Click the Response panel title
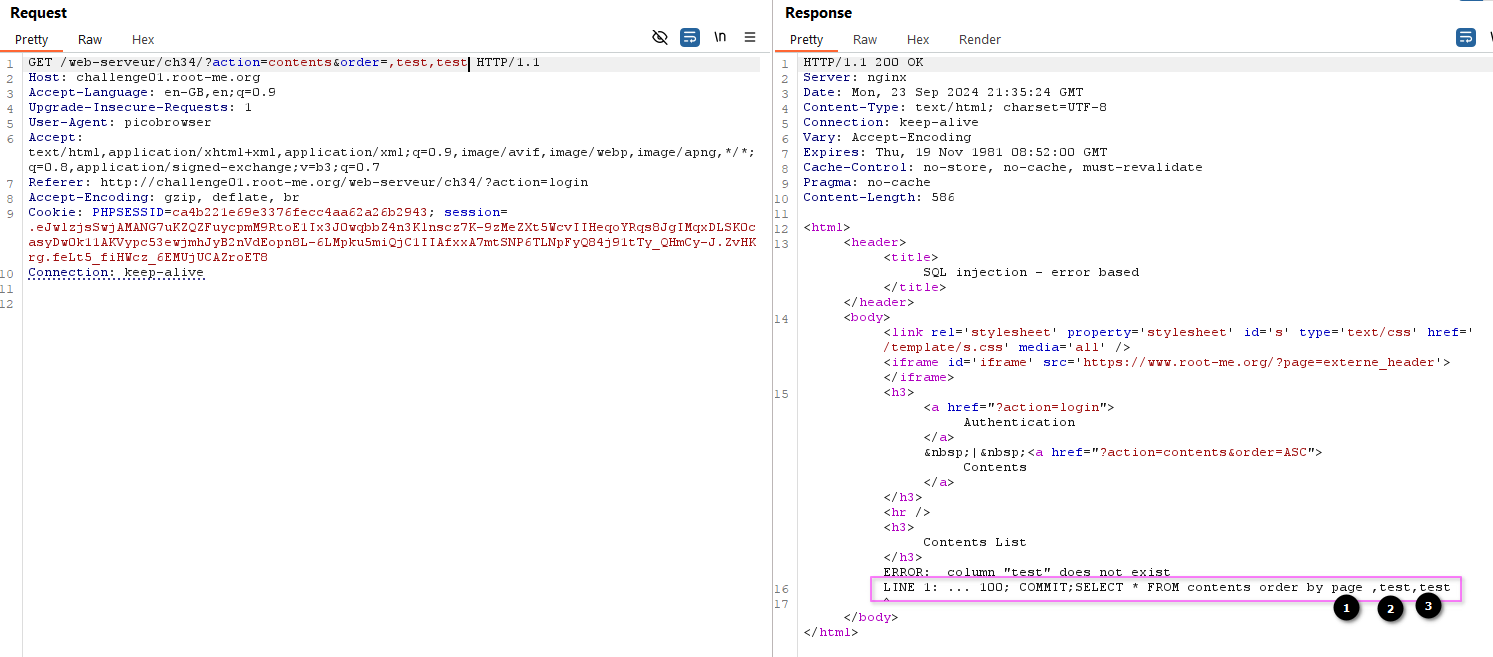Image resolution: width=1493 pixels, height=657 pixels. point(818,13)
